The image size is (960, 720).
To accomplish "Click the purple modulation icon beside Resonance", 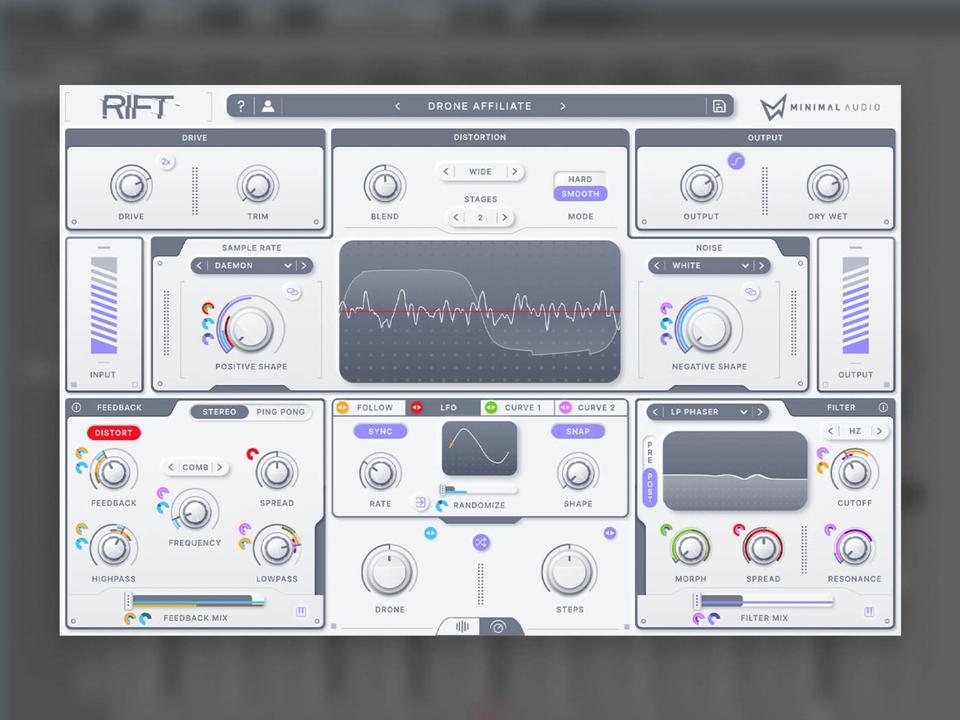I will point(830,530).
